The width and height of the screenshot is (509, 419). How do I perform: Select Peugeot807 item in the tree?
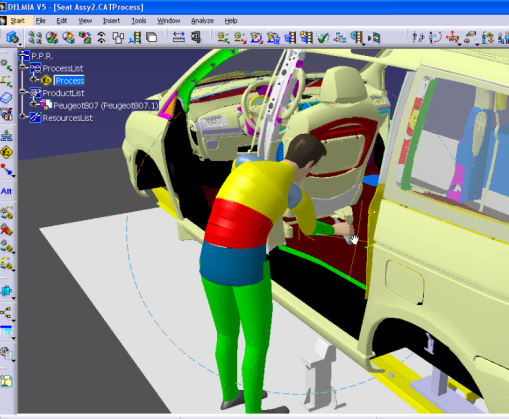pos(105,106)
